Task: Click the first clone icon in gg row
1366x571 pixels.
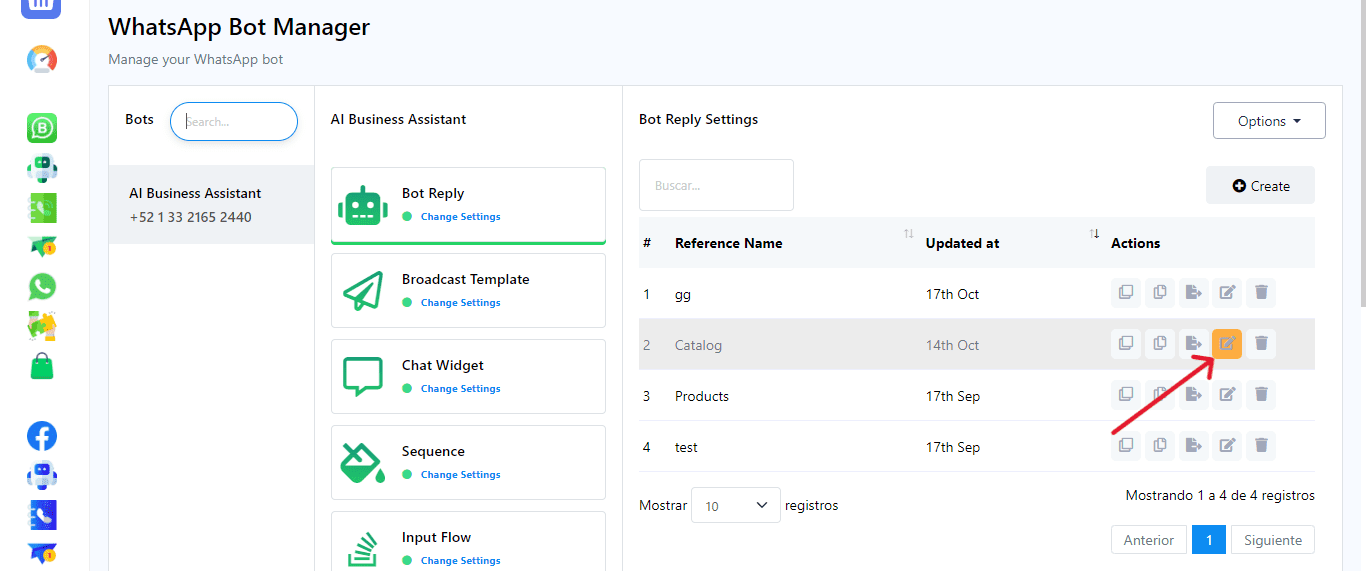Action: click(1125, 293)
